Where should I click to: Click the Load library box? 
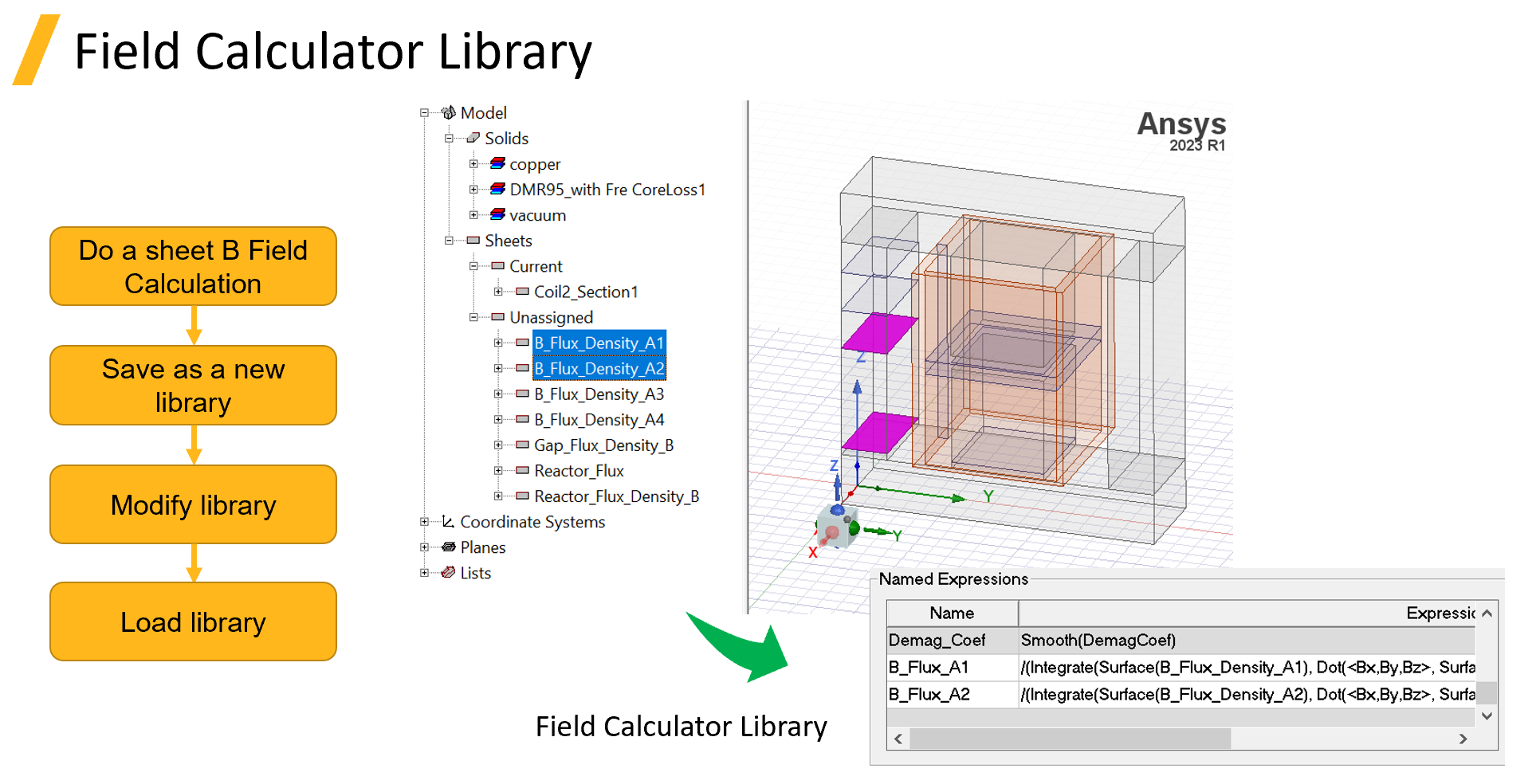coord(193,622)
